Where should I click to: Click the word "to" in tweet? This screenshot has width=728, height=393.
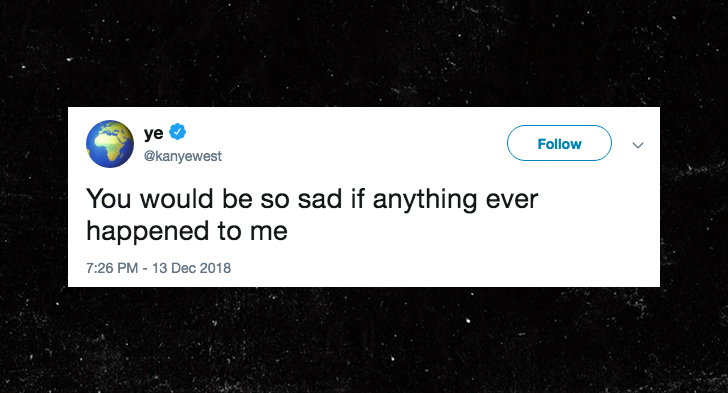(x=229, y=232)
